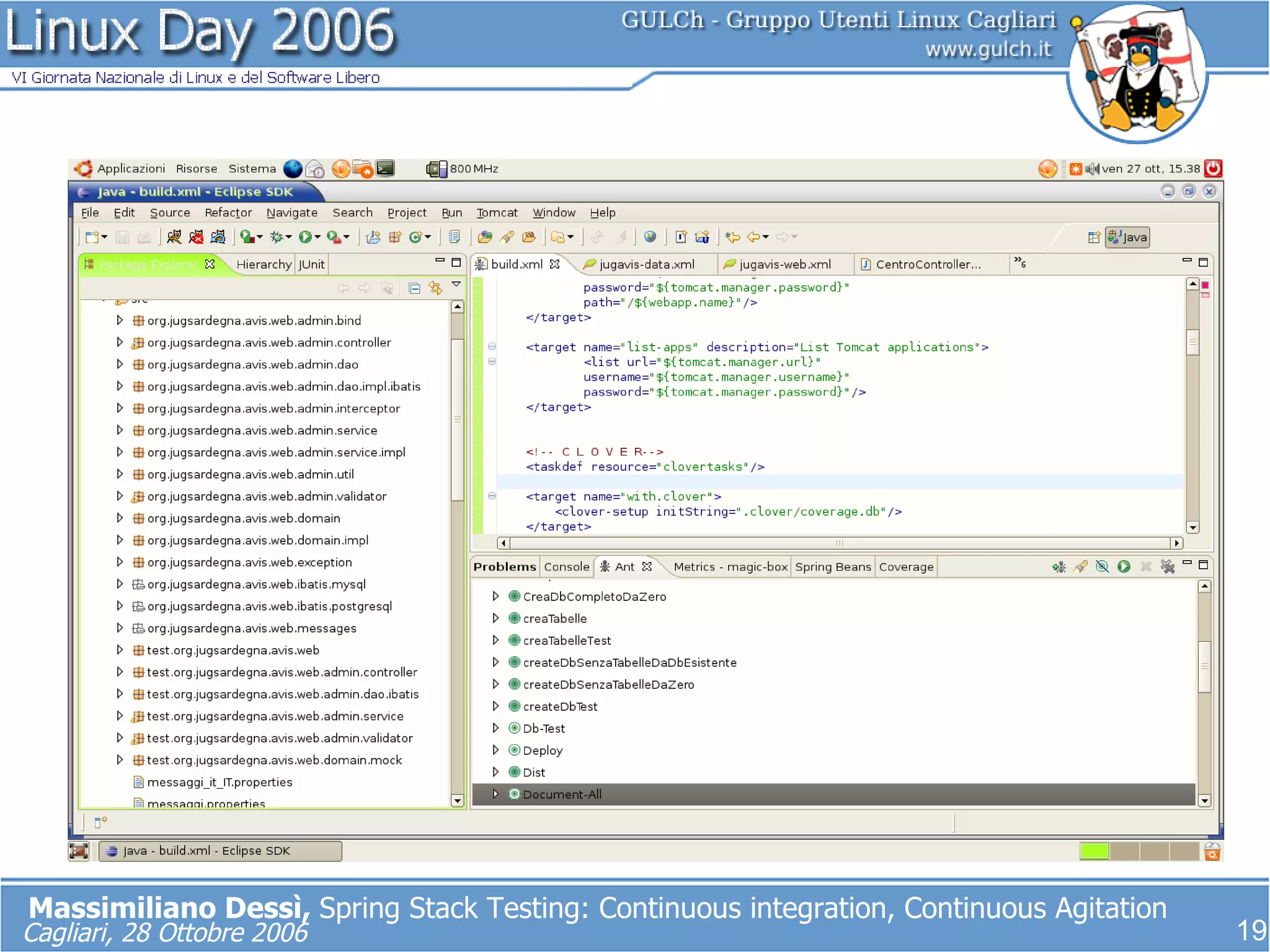This screenshot has width=1270, height=952.
Task: Click the first green workspace in switcher
Action: [1094, 851]
